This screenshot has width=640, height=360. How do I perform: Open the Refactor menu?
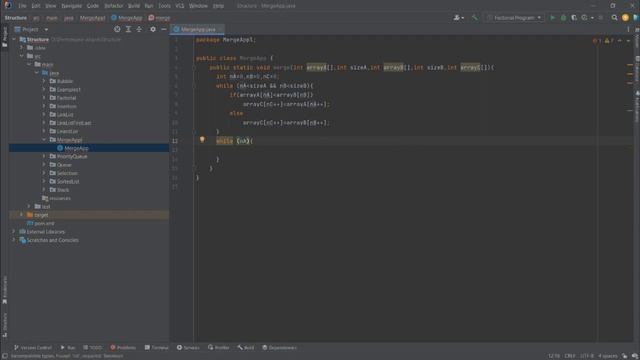(113, 6)
